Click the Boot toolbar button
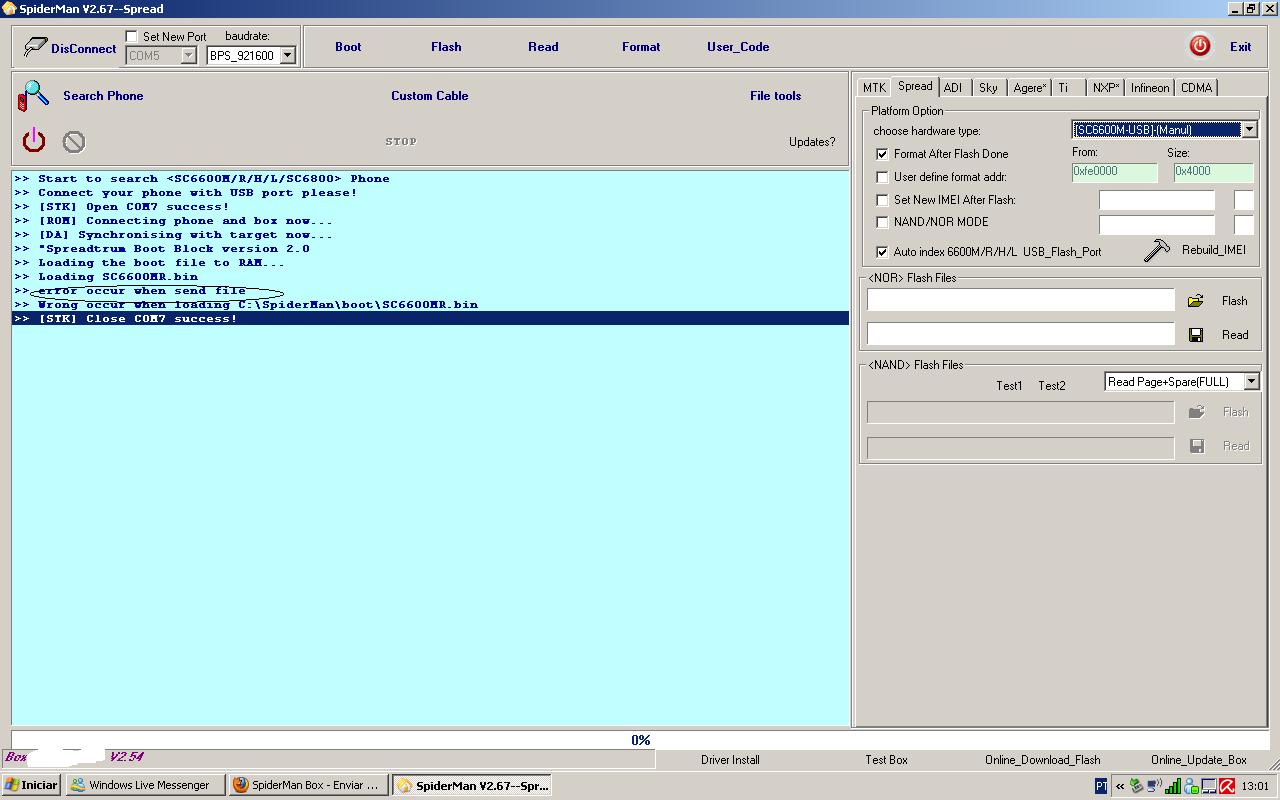The image size is (1280, 800). coord(348,47)
